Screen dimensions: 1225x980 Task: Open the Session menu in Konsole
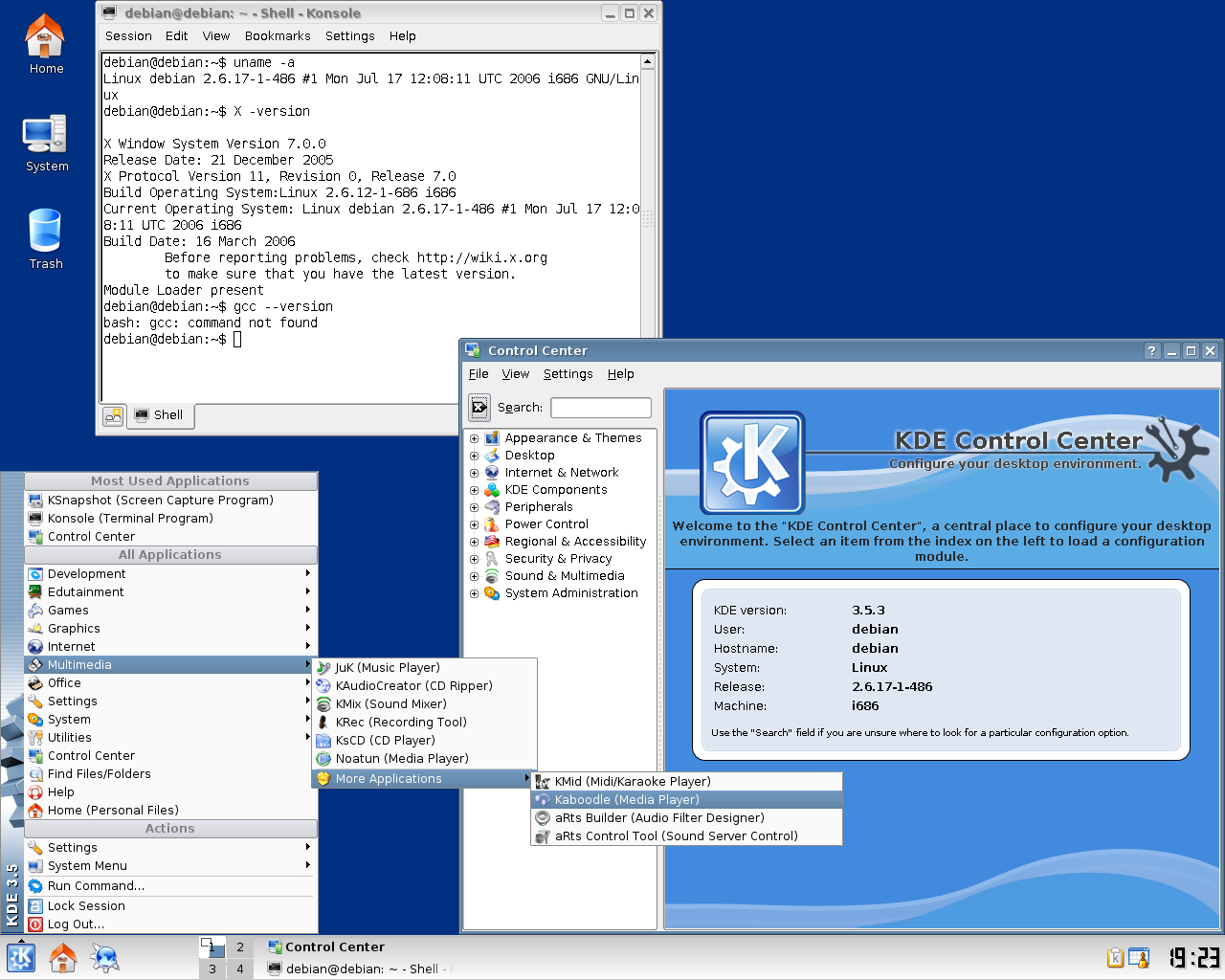coord(128,36)
